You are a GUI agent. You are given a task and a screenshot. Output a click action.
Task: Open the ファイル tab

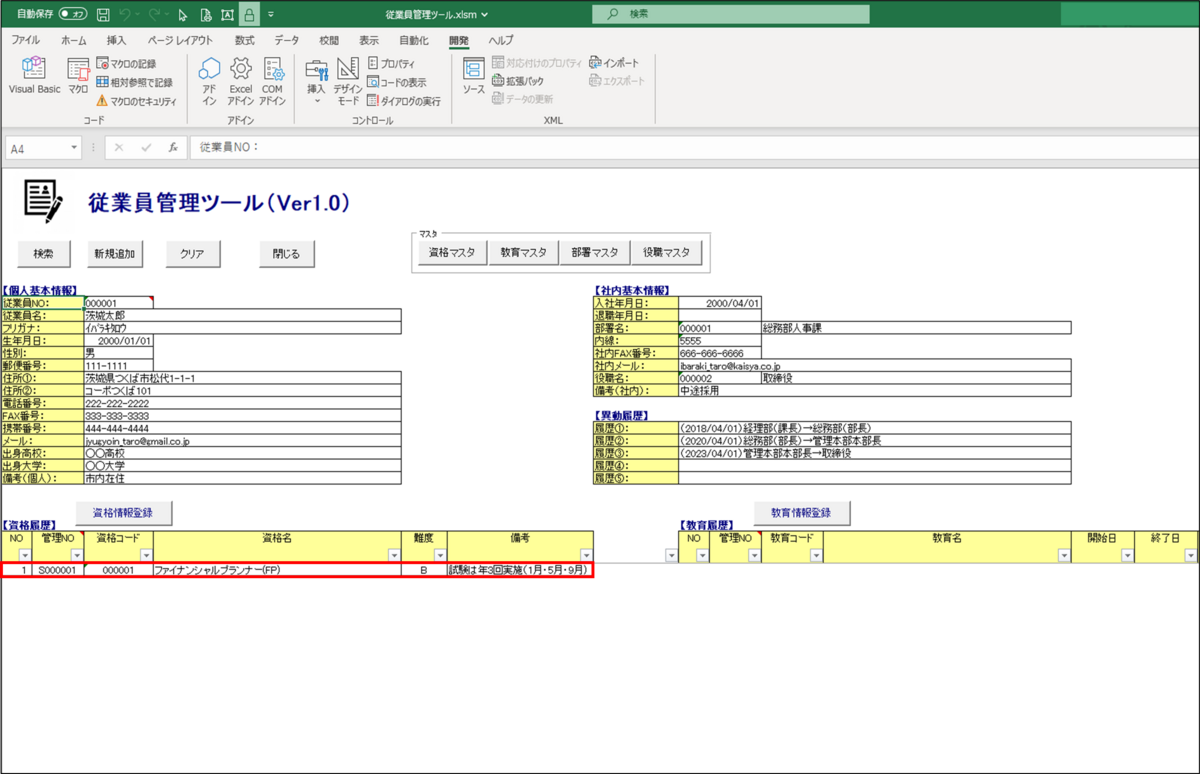point(25,40)
